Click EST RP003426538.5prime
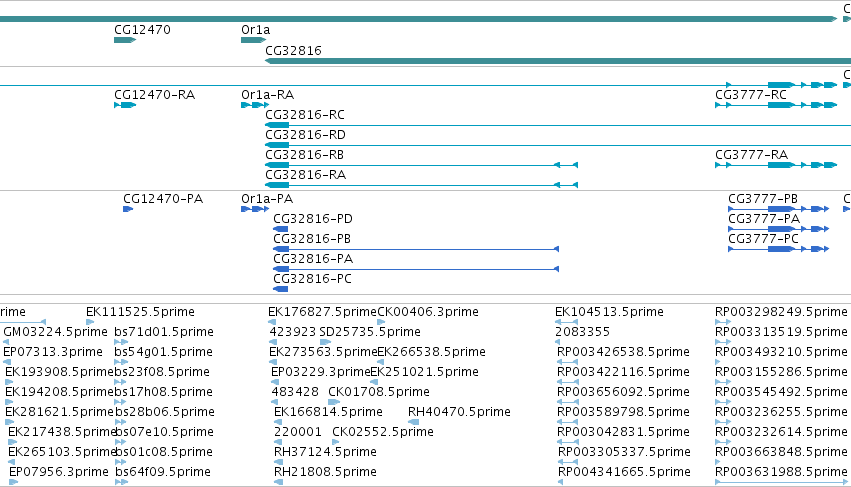851x487 pixels. click(624, 352)
